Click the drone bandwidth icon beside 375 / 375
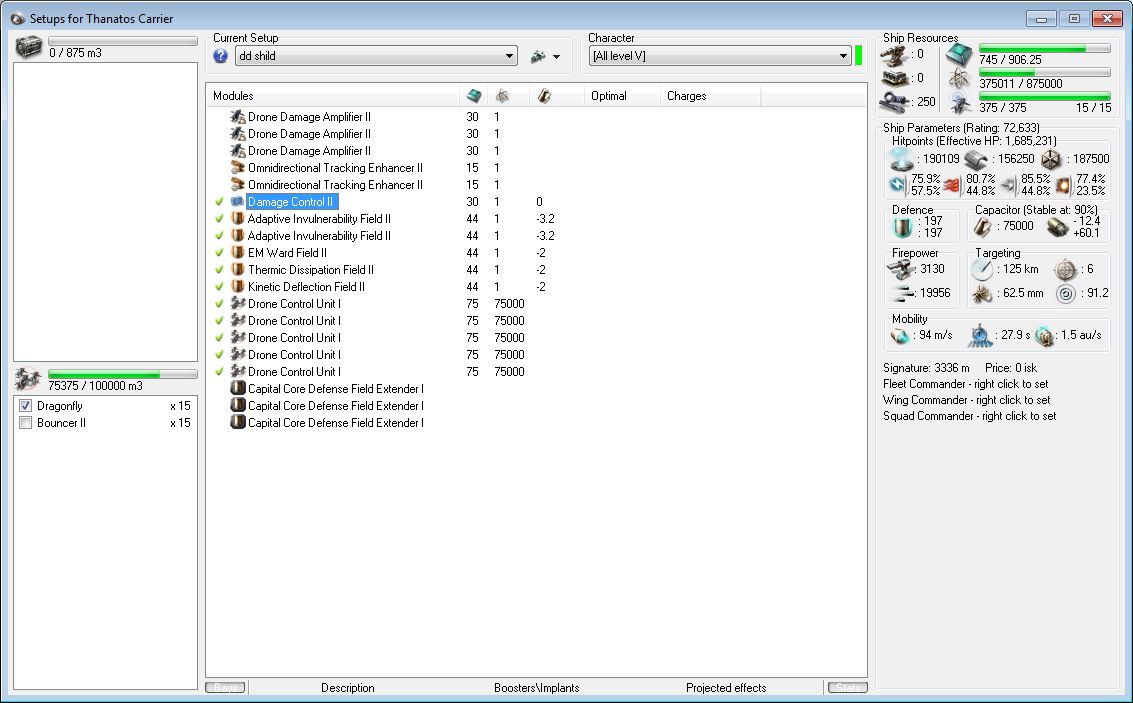1133x703 pixels. [960, 103]
